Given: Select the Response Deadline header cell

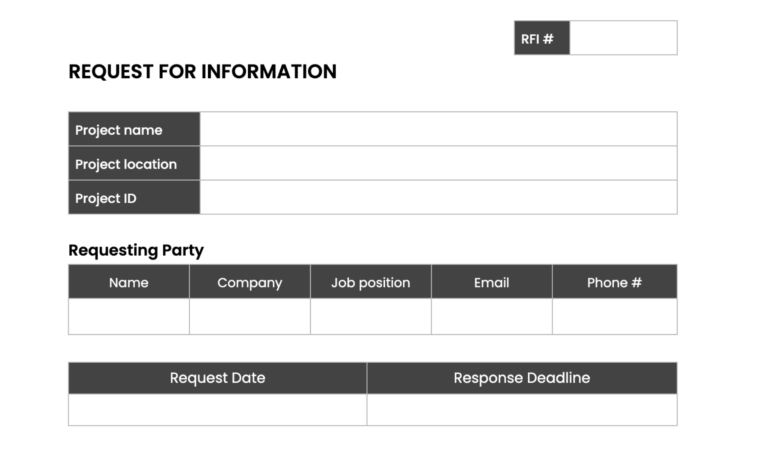Looking at the screenshot, I should (522, 378).
